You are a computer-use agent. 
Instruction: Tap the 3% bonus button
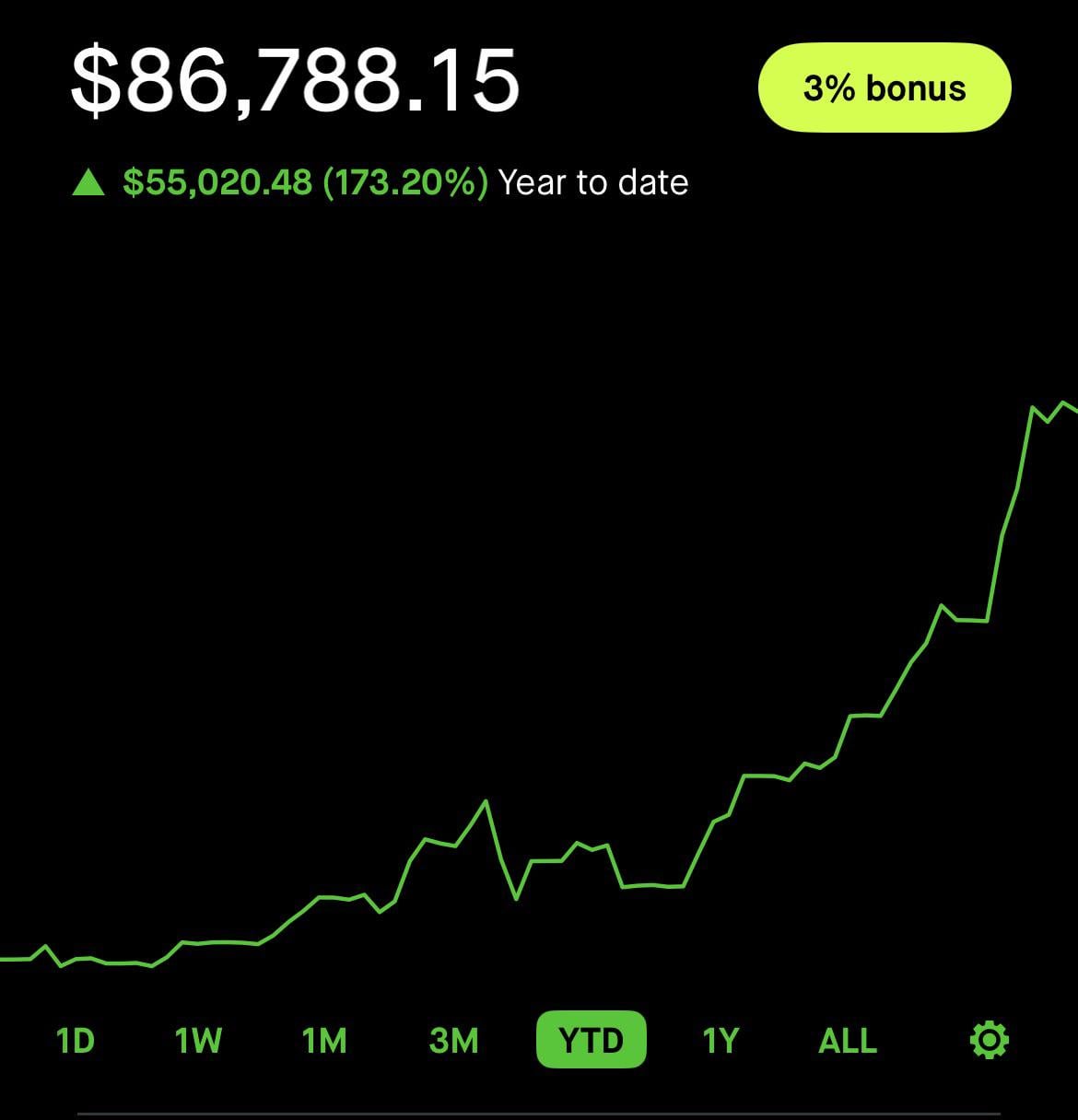(885, 88)
